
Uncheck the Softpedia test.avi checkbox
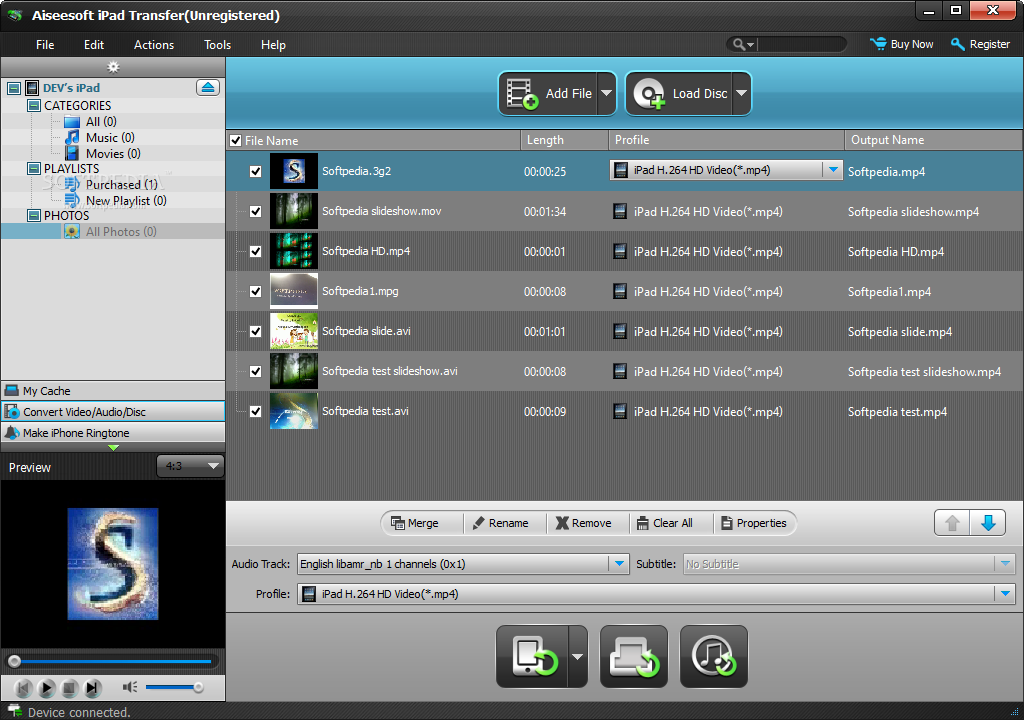click(255, 411)
